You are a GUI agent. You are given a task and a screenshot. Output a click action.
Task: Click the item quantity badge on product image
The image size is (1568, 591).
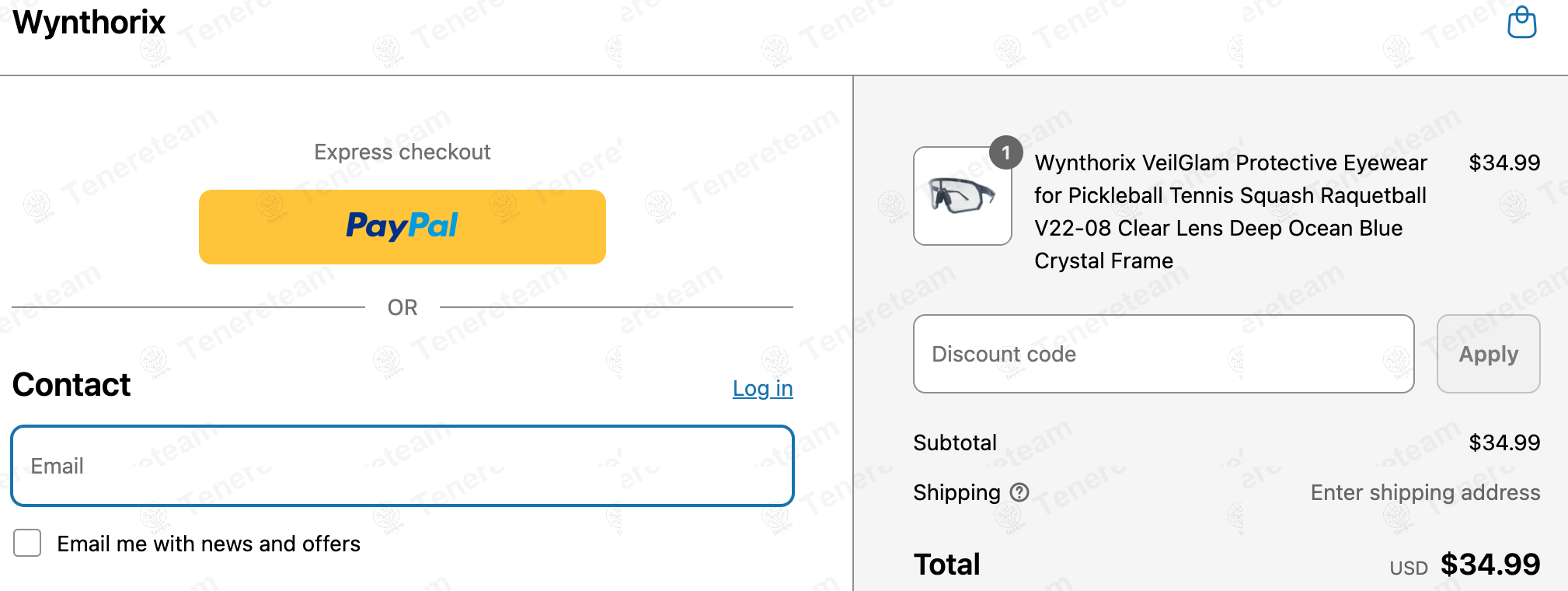coord(1005,152)
